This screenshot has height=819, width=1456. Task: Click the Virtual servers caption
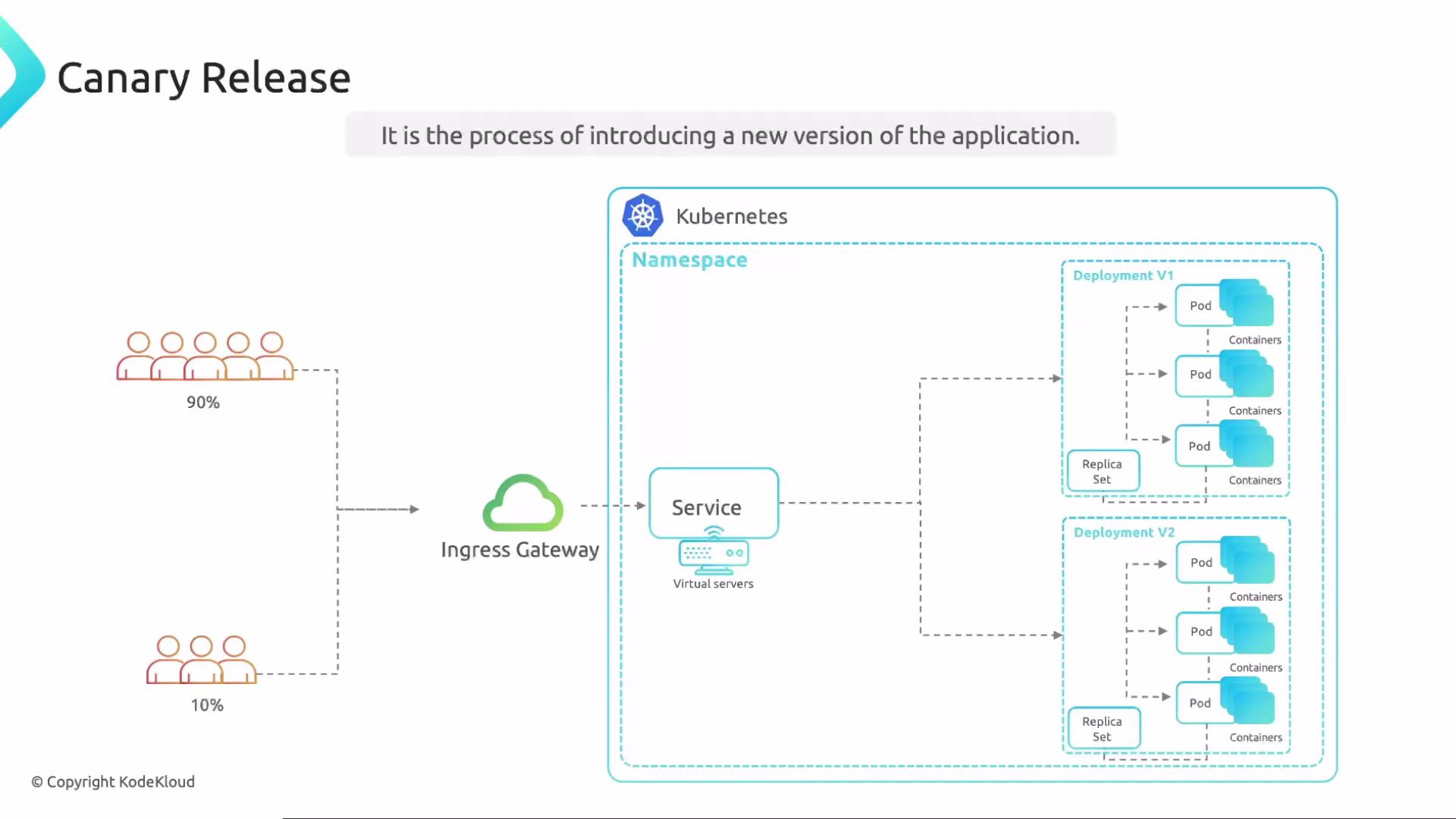pos(714,584)
